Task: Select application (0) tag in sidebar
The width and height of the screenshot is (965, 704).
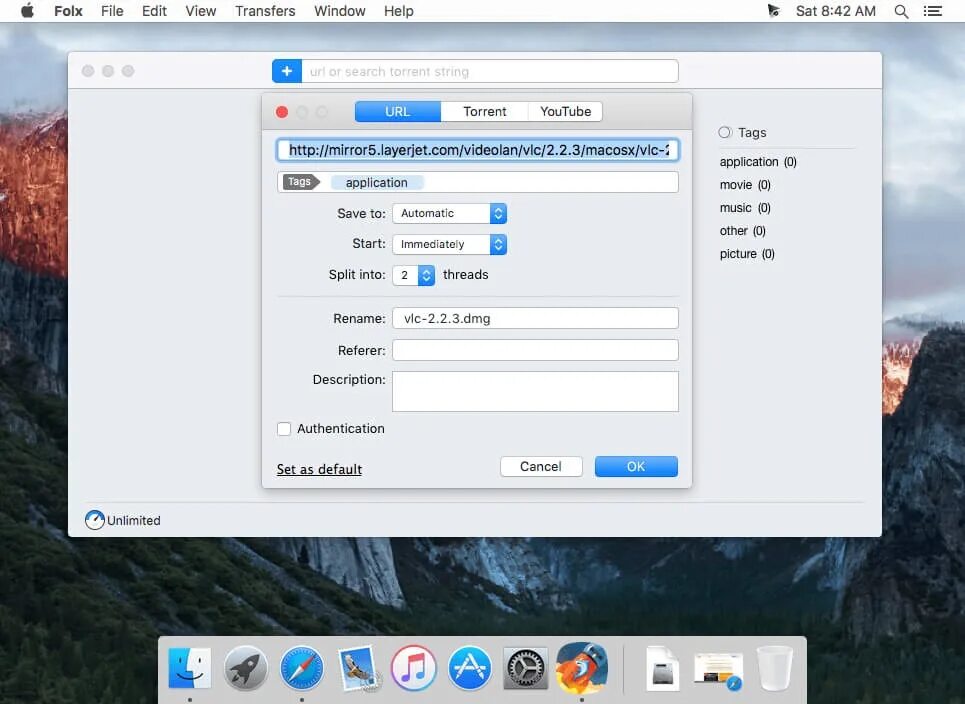Action: [x=758, y=162]
